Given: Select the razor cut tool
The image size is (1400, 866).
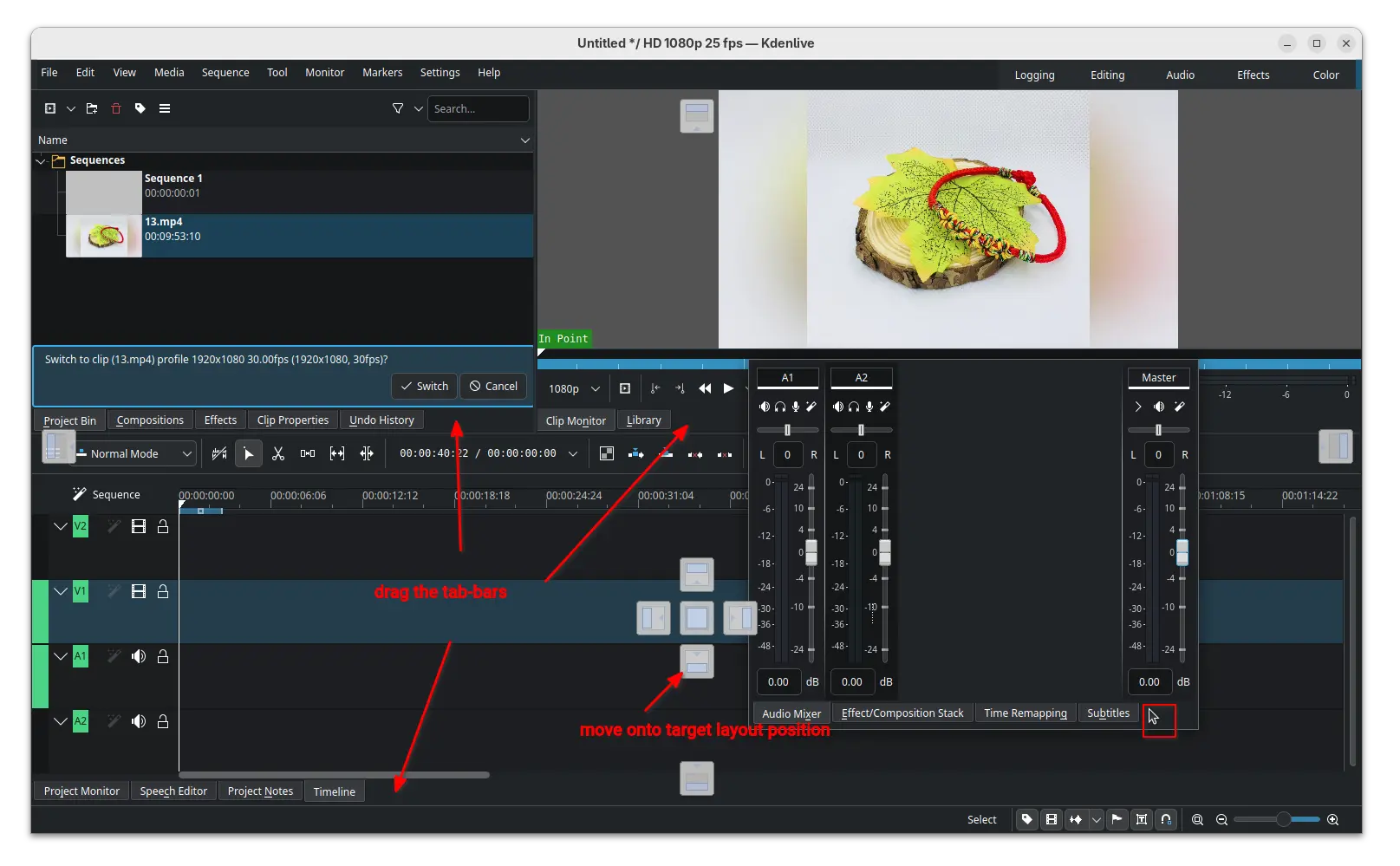Looking at the screenshot, I should [x=278, y=453].
